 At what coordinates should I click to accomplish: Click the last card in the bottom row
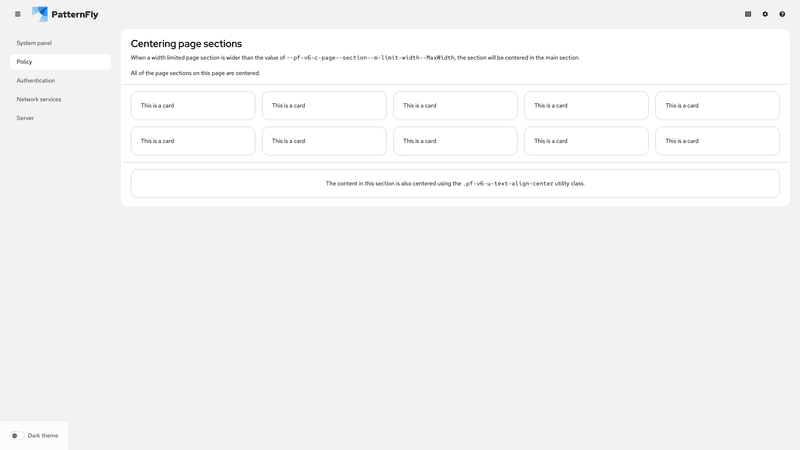[x=717, y=141]
